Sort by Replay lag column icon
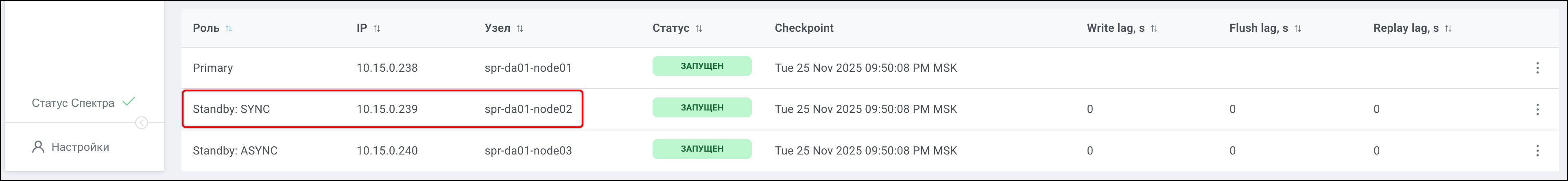This screenshot has height=181, width=1568. 1448,29
